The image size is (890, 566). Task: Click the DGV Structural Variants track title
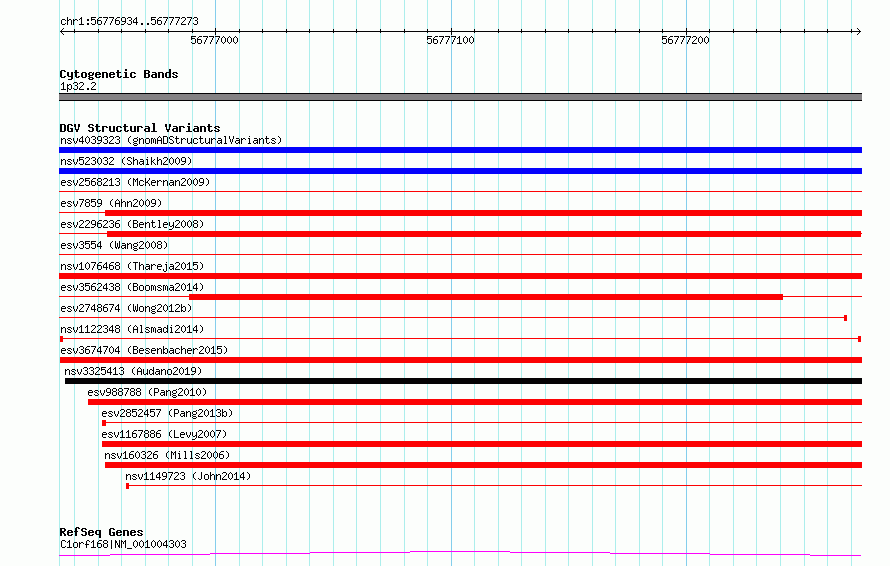(x=140, y=128)
